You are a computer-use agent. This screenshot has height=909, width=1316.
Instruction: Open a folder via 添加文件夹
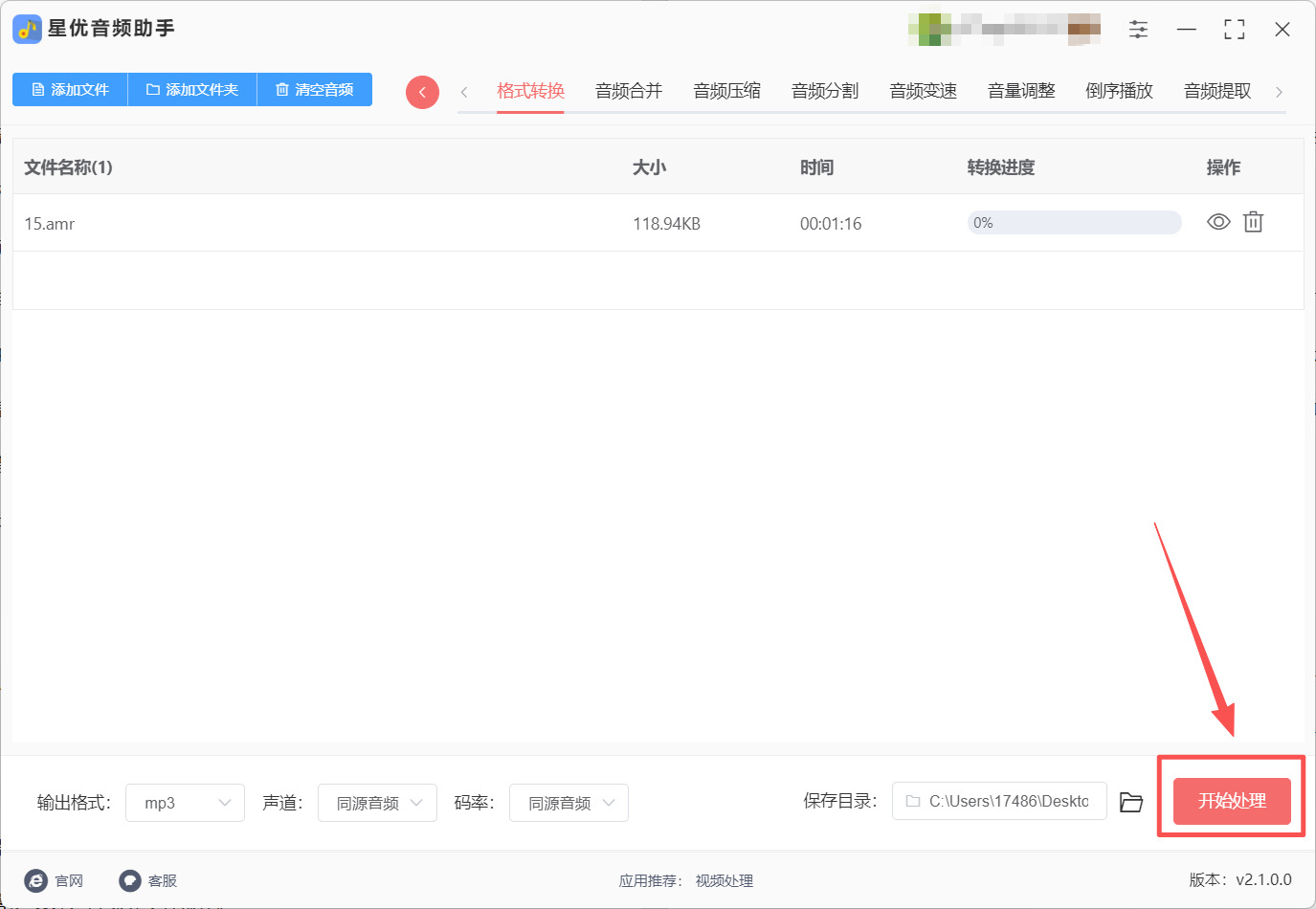191,89
